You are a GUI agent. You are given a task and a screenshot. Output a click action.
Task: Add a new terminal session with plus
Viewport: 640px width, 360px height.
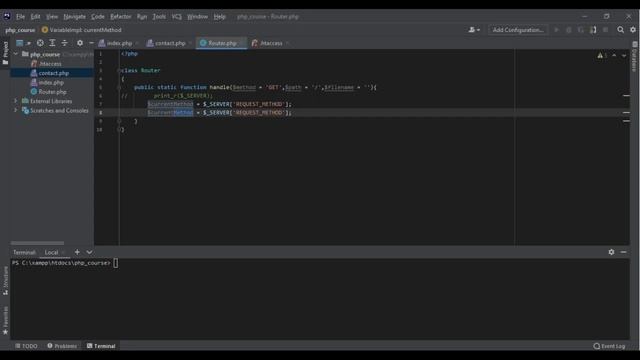click(77, 252)
